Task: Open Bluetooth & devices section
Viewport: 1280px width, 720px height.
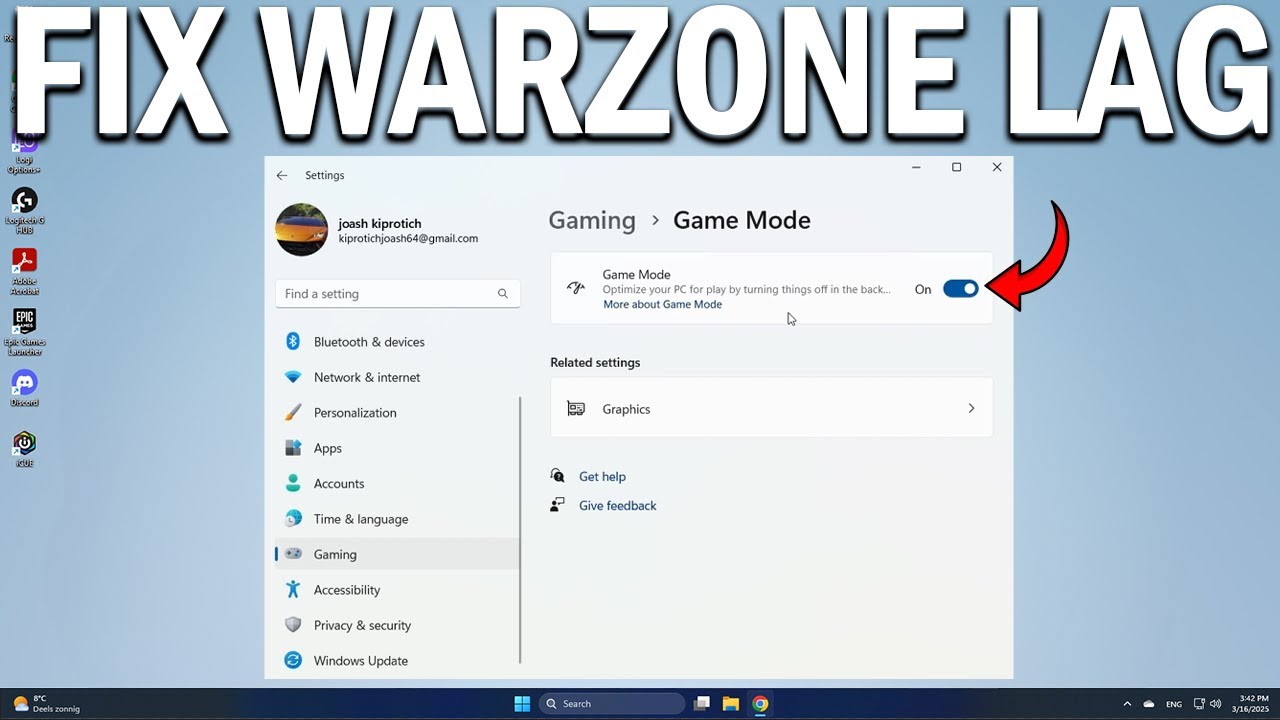Action: [x=397, y=342]
